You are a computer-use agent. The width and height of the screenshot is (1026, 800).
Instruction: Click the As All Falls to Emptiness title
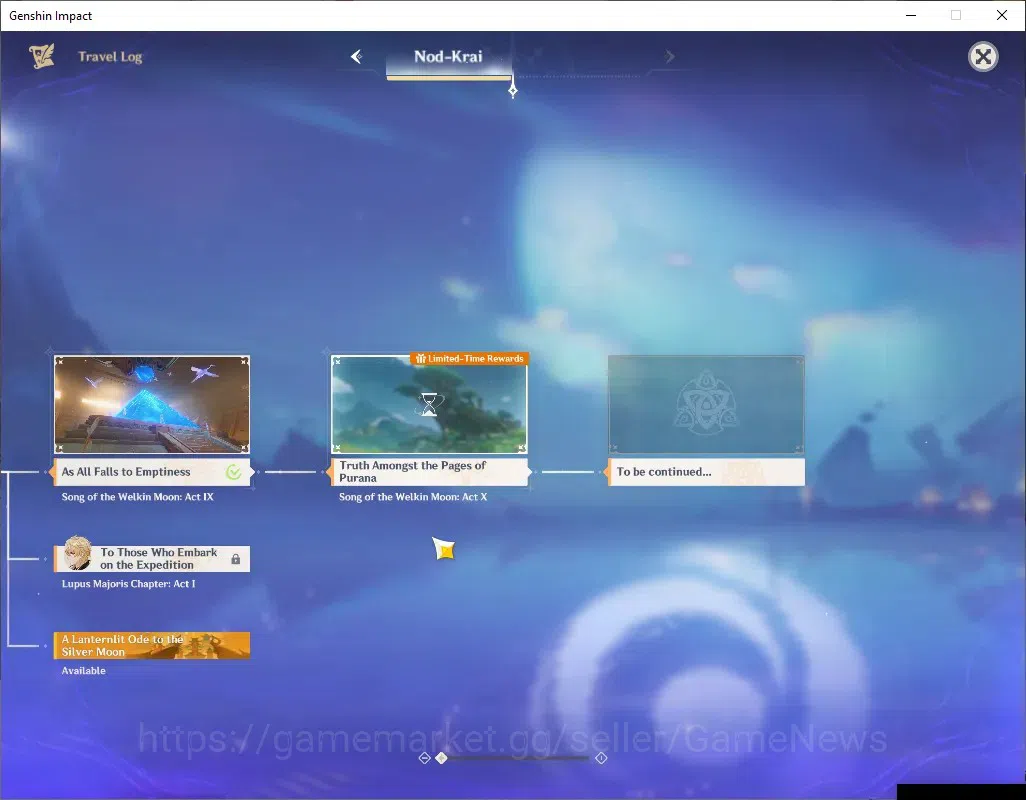point(126,472)
